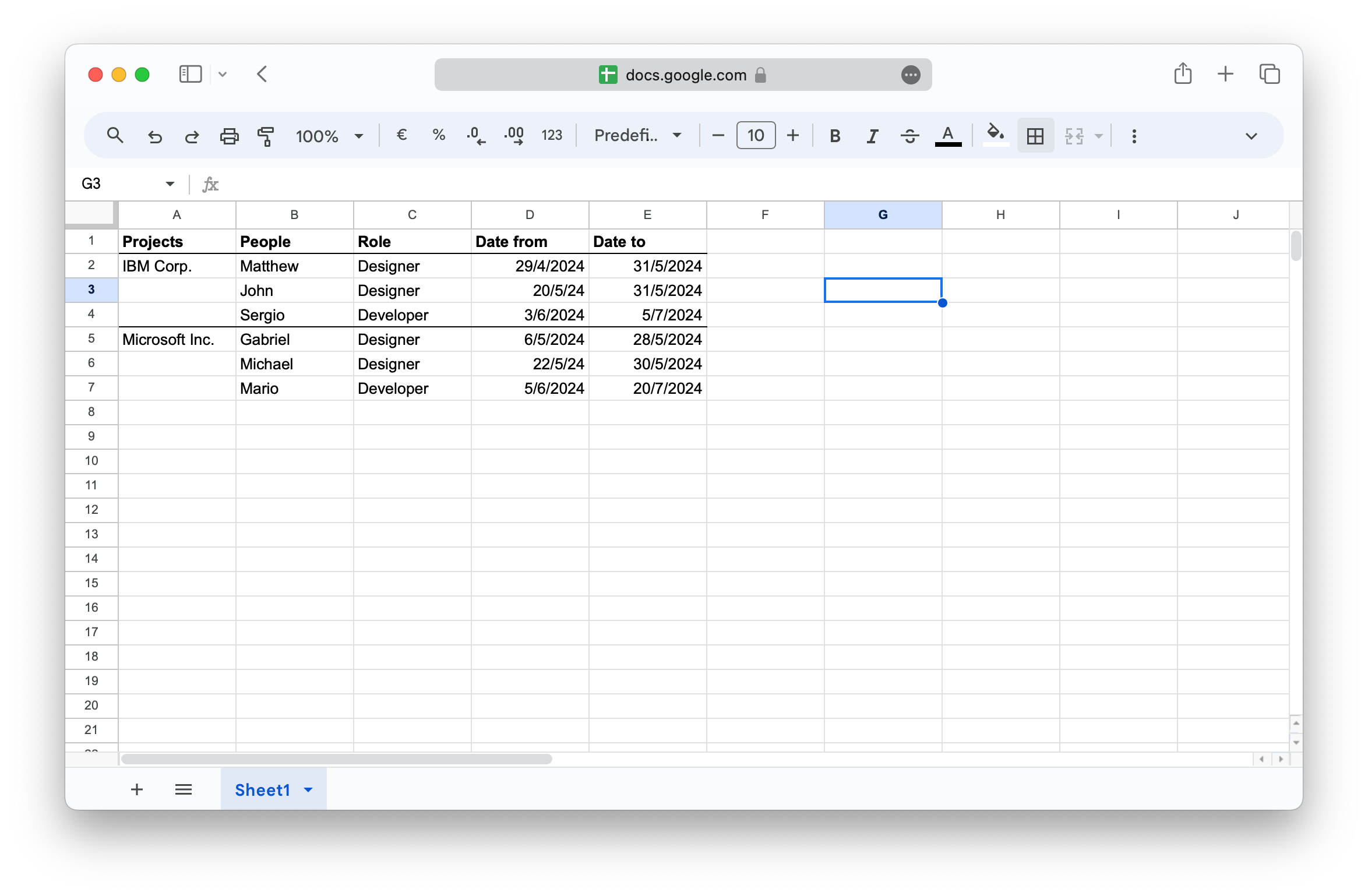Viewport: 1368px width, 896px height.
Task: Open the text color picker
Action: point(948,136)
